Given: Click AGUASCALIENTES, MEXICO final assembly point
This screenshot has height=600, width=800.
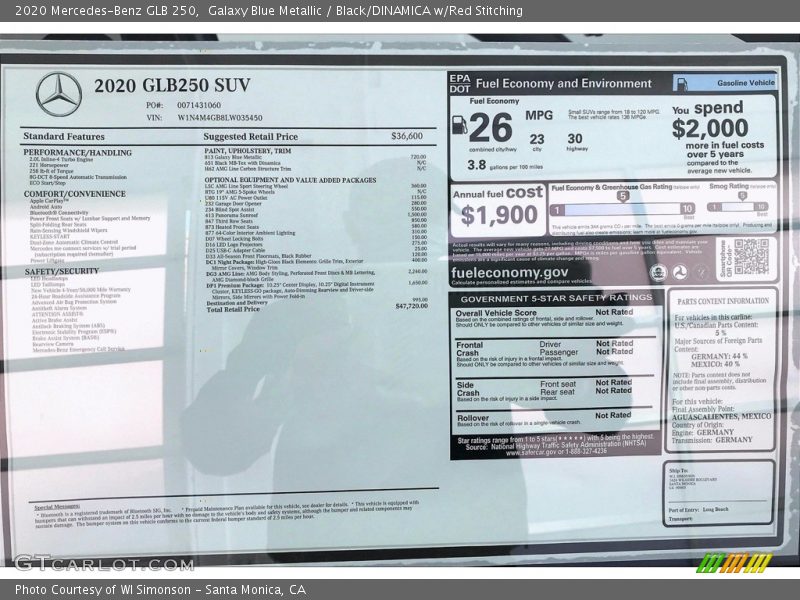Looking at the screenshot, I should (721, 416).
